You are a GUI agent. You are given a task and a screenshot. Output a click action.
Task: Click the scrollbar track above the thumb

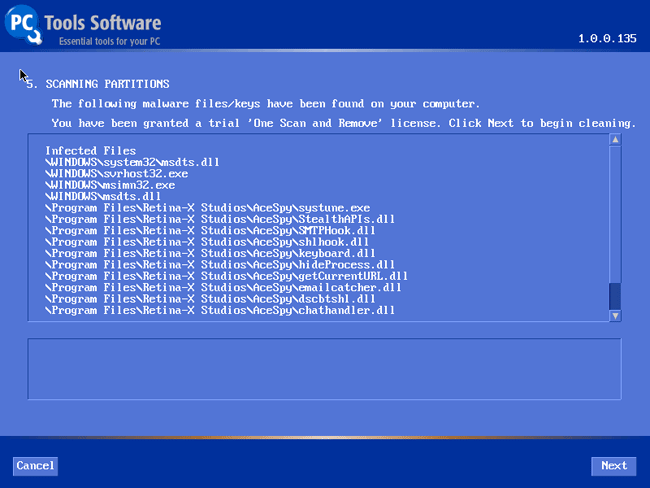coord(615,214)
